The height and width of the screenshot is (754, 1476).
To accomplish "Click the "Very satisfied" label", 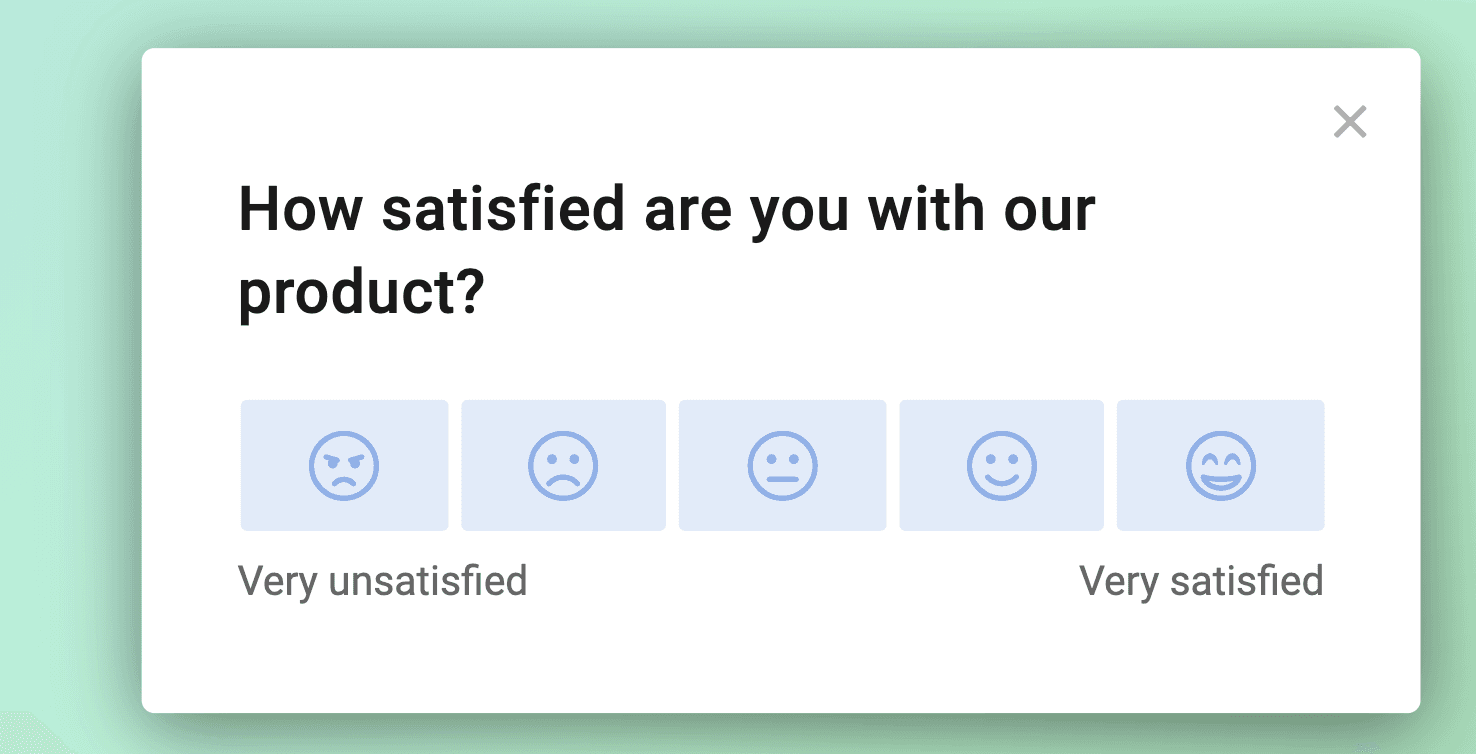I will 1201,581.
